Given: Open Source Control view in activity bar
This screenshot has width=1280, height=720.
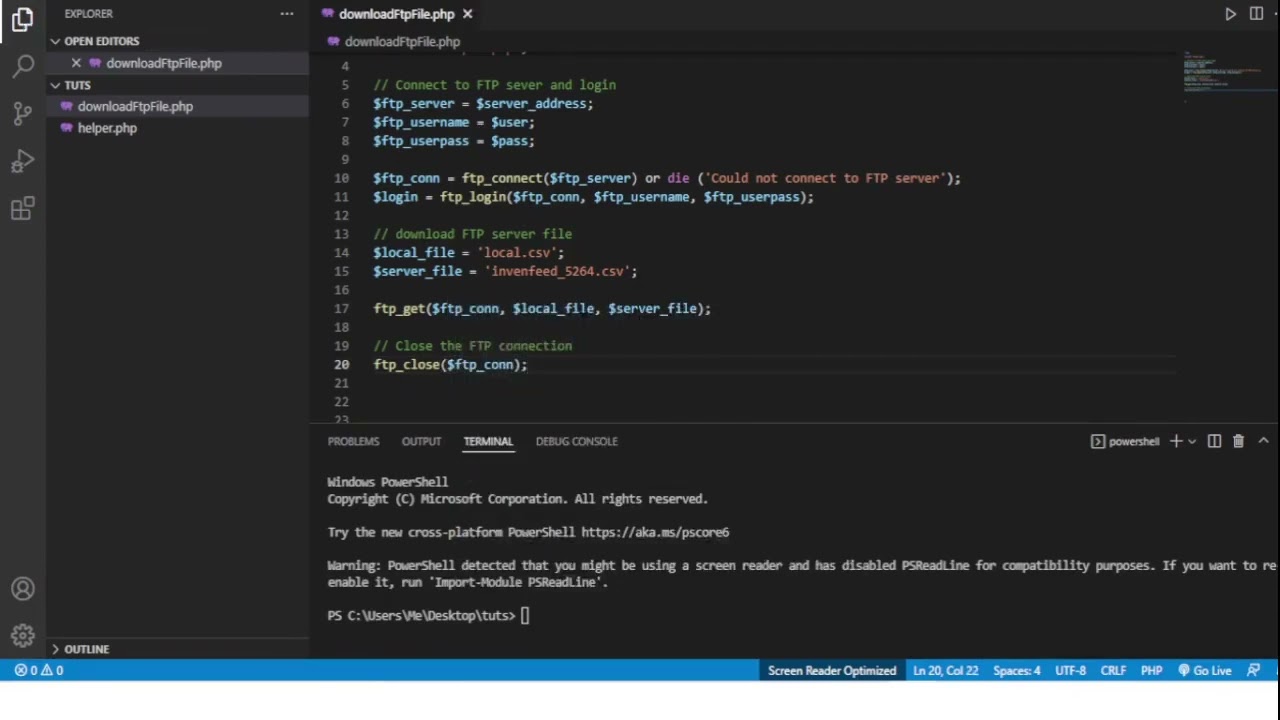Looking at the screenshot, I should tap(22, 113).
